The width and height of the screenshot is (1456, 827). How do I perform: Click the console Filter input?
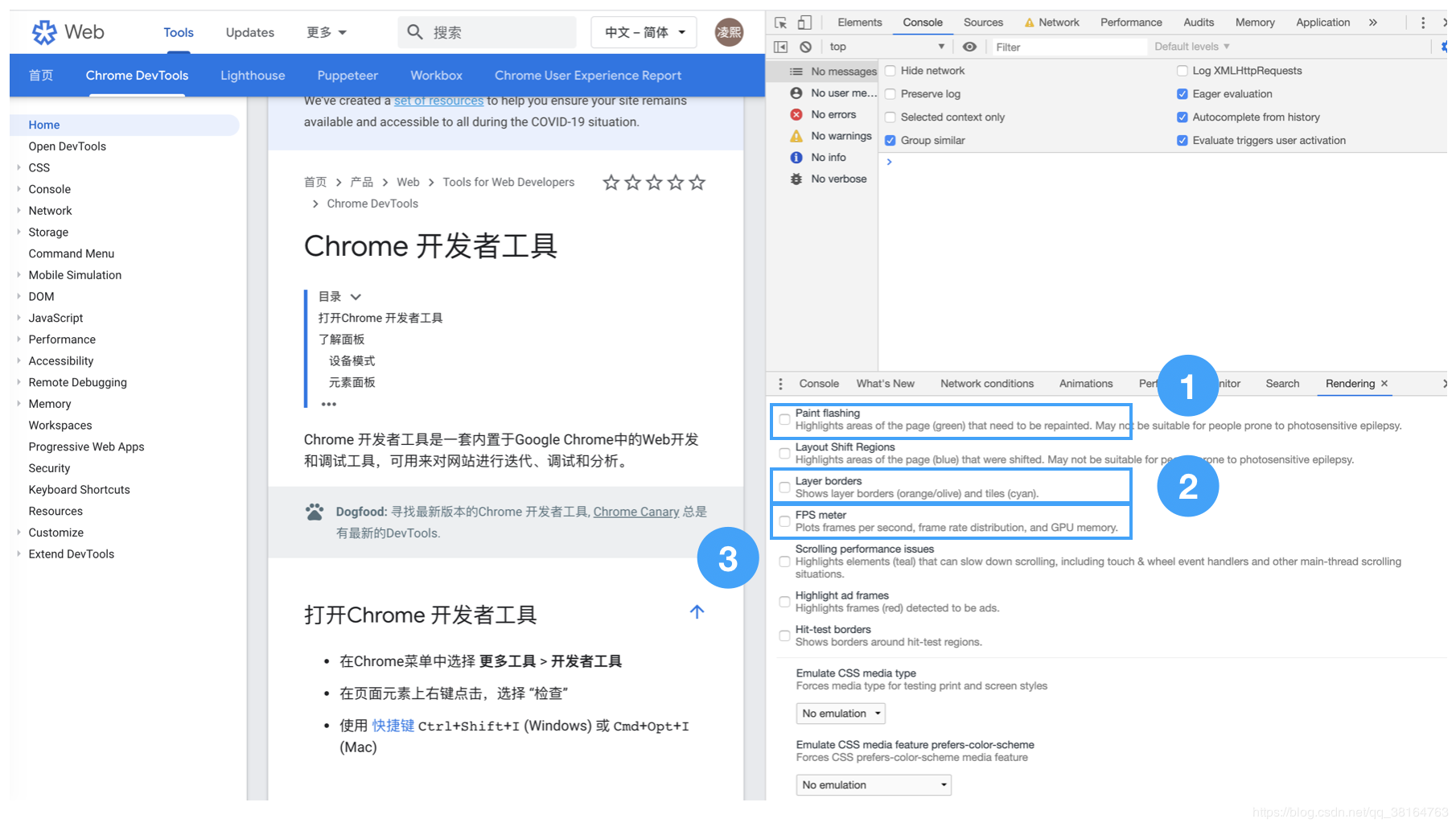[1069, 47]
